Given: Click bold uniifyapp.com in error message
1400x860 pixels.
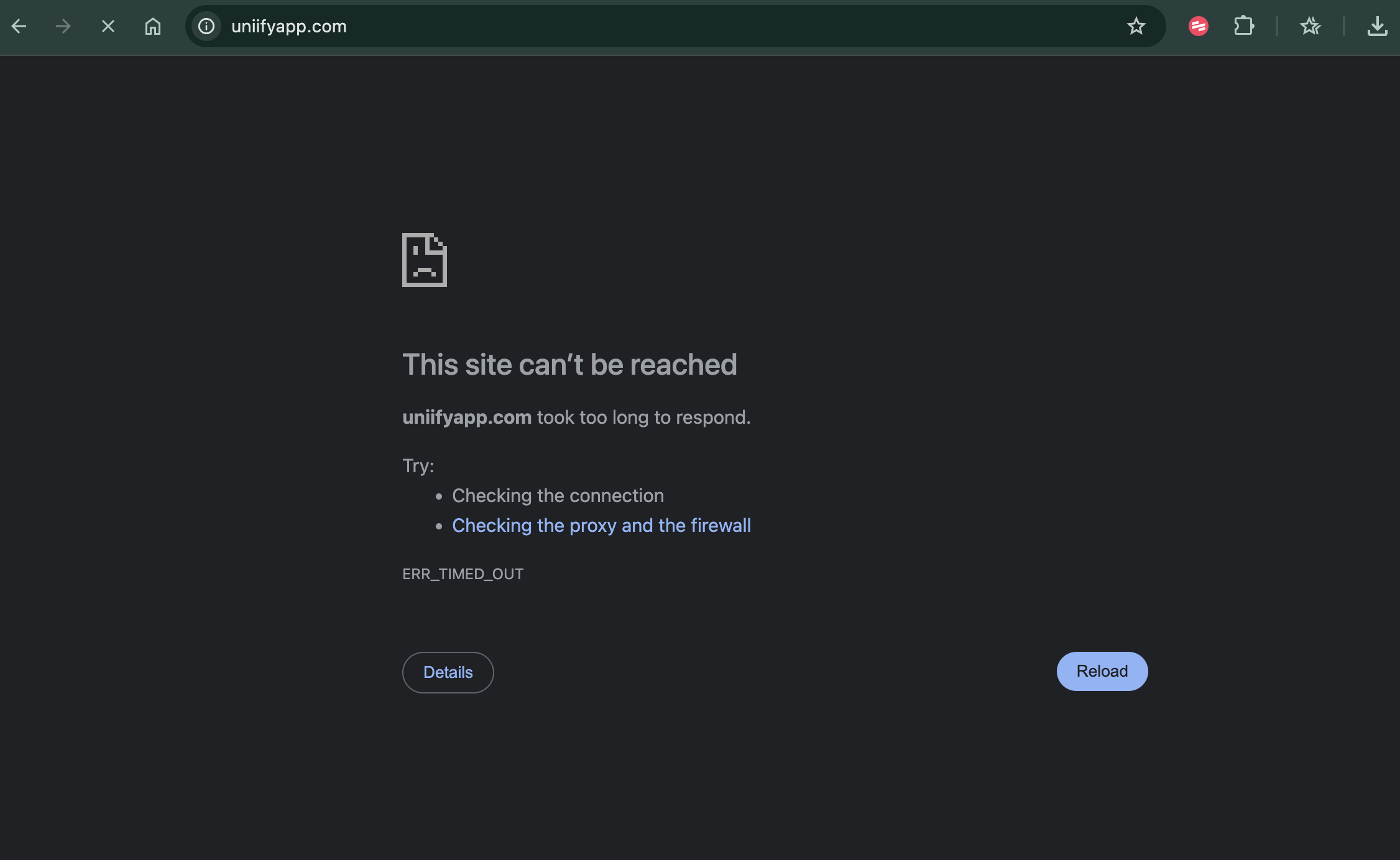Looking at the screenshot, I should [x=467, y=418].
